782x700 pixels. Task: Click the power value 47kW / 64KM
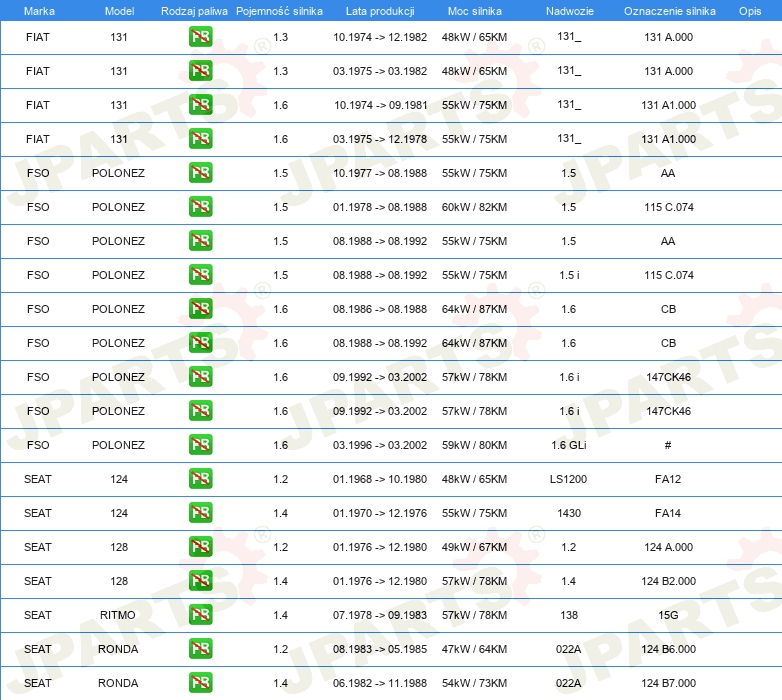coord(474,649)
